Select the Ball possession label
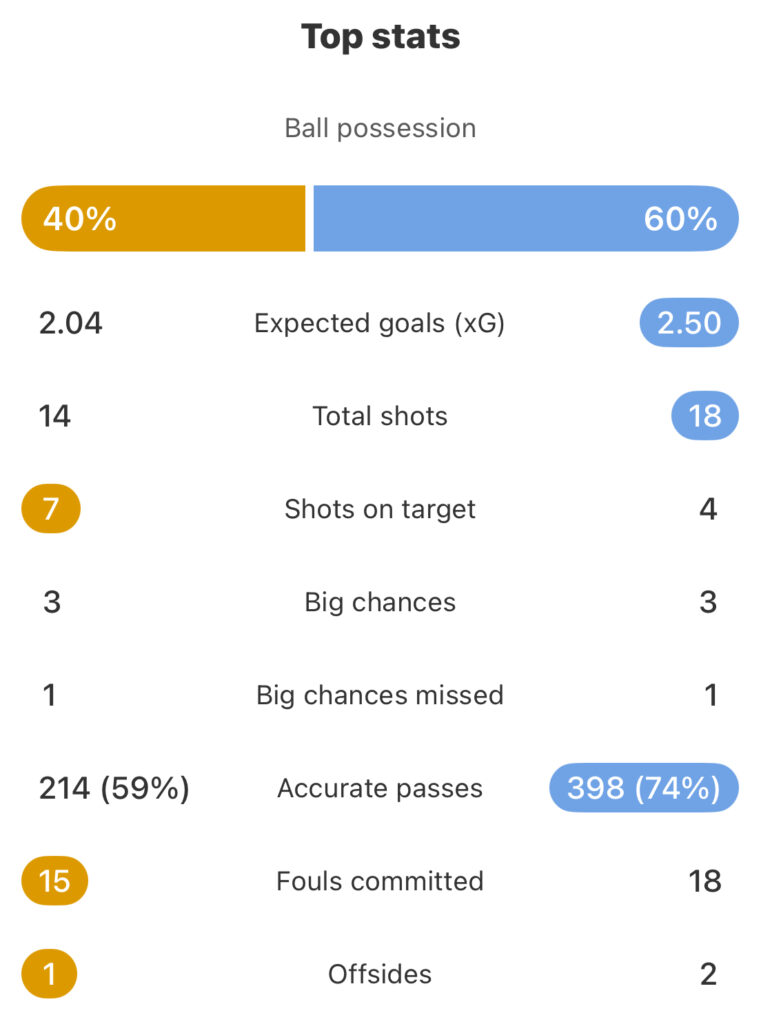This screenshot has width=761, height=1024. coord(380,129)
